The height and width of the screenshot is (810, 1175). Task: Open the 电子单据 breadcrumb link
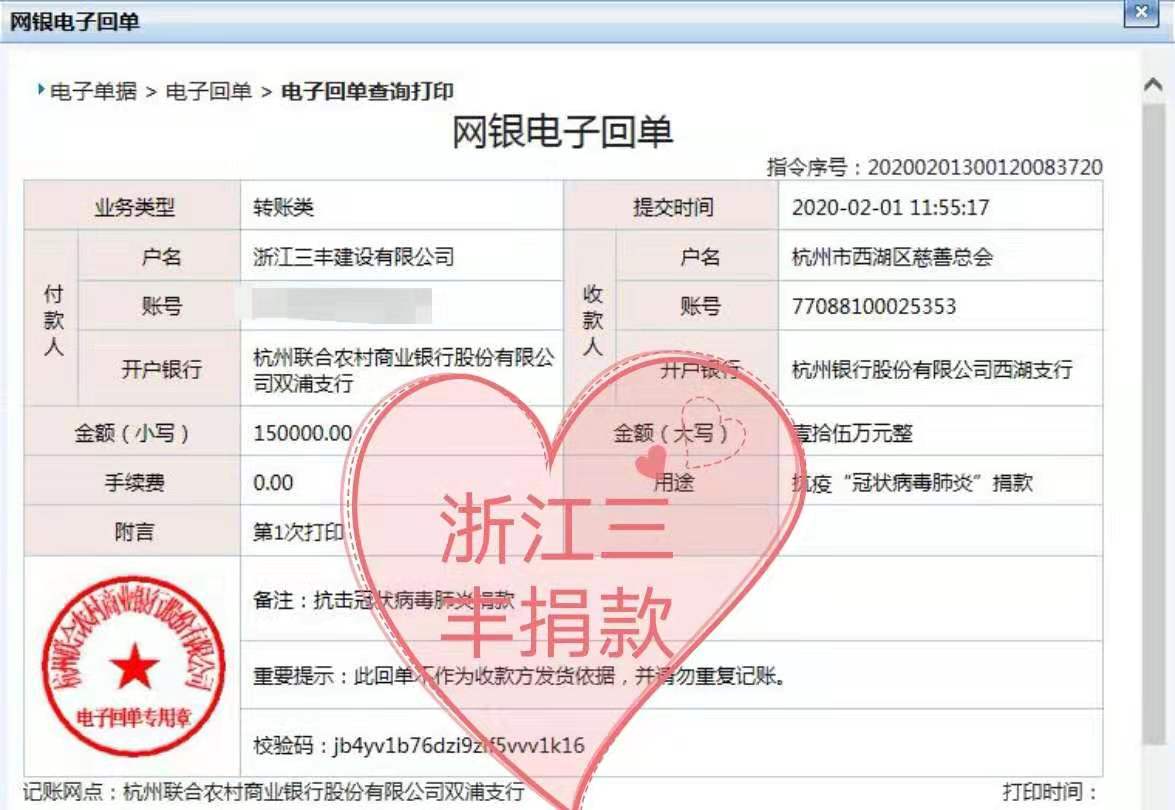(x=94, y=92)
